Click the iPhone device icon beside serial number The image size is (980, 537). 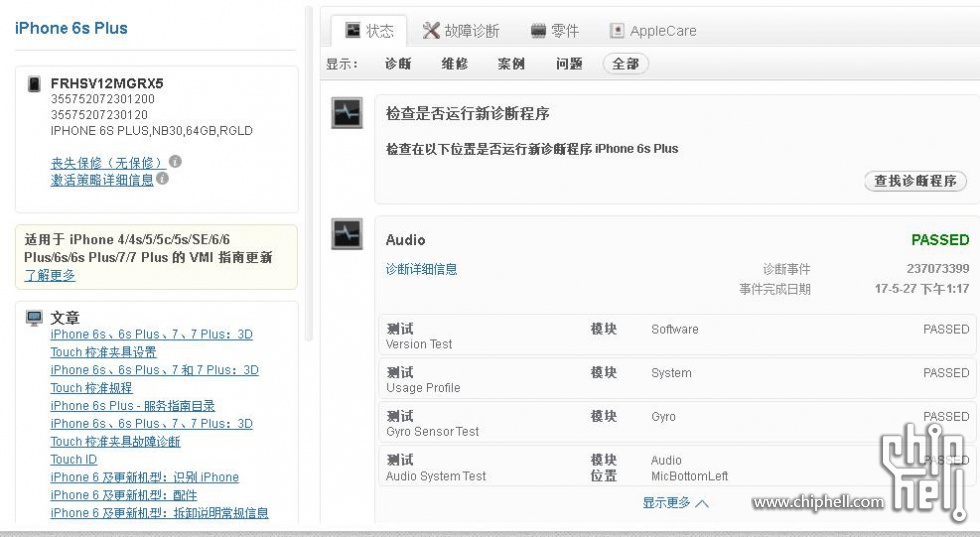pyautogui.click(x=34, y=84)
